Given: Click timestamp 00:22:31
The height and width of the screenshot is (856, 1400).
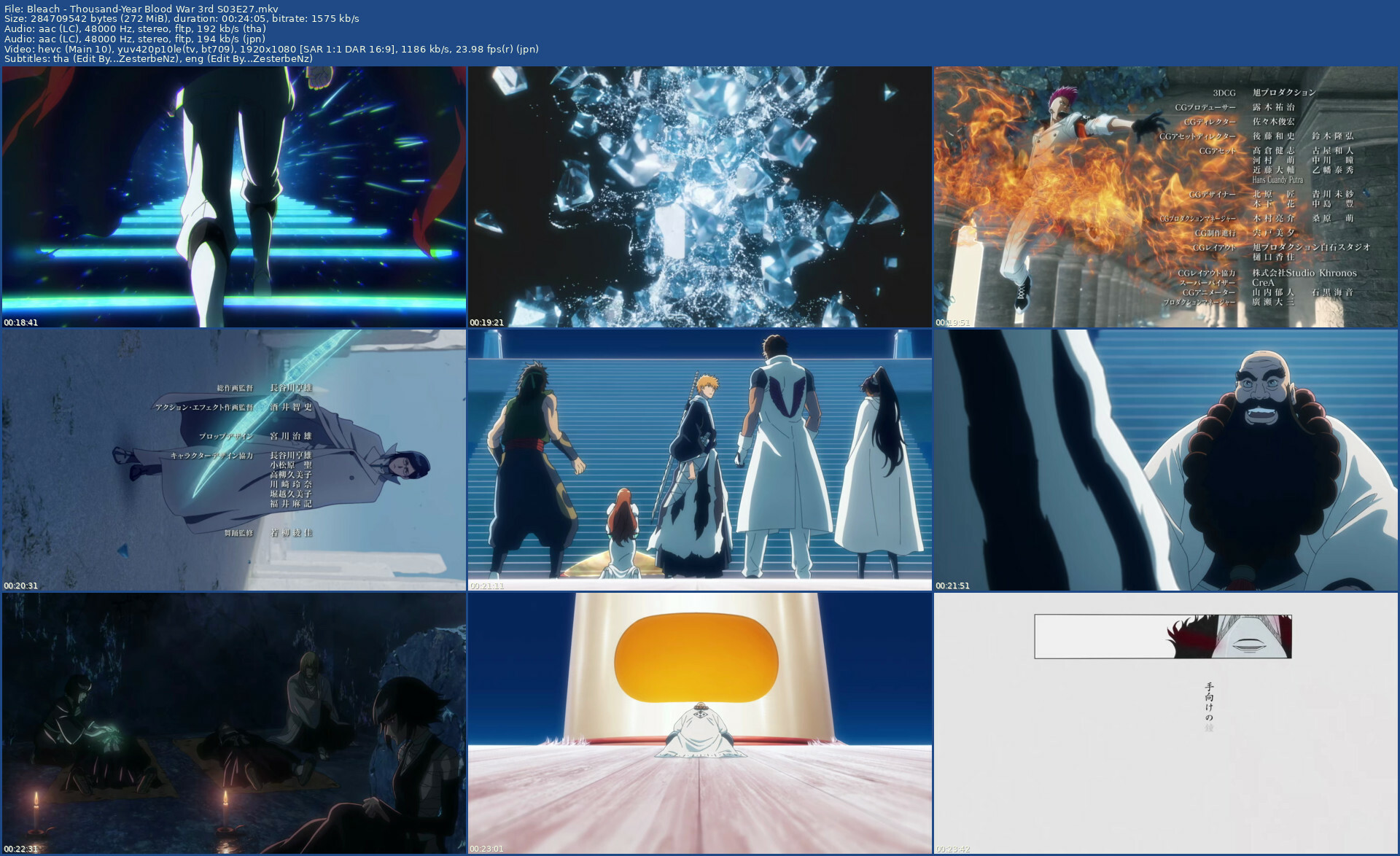Looking at the screenshot, I should point(20,849).
